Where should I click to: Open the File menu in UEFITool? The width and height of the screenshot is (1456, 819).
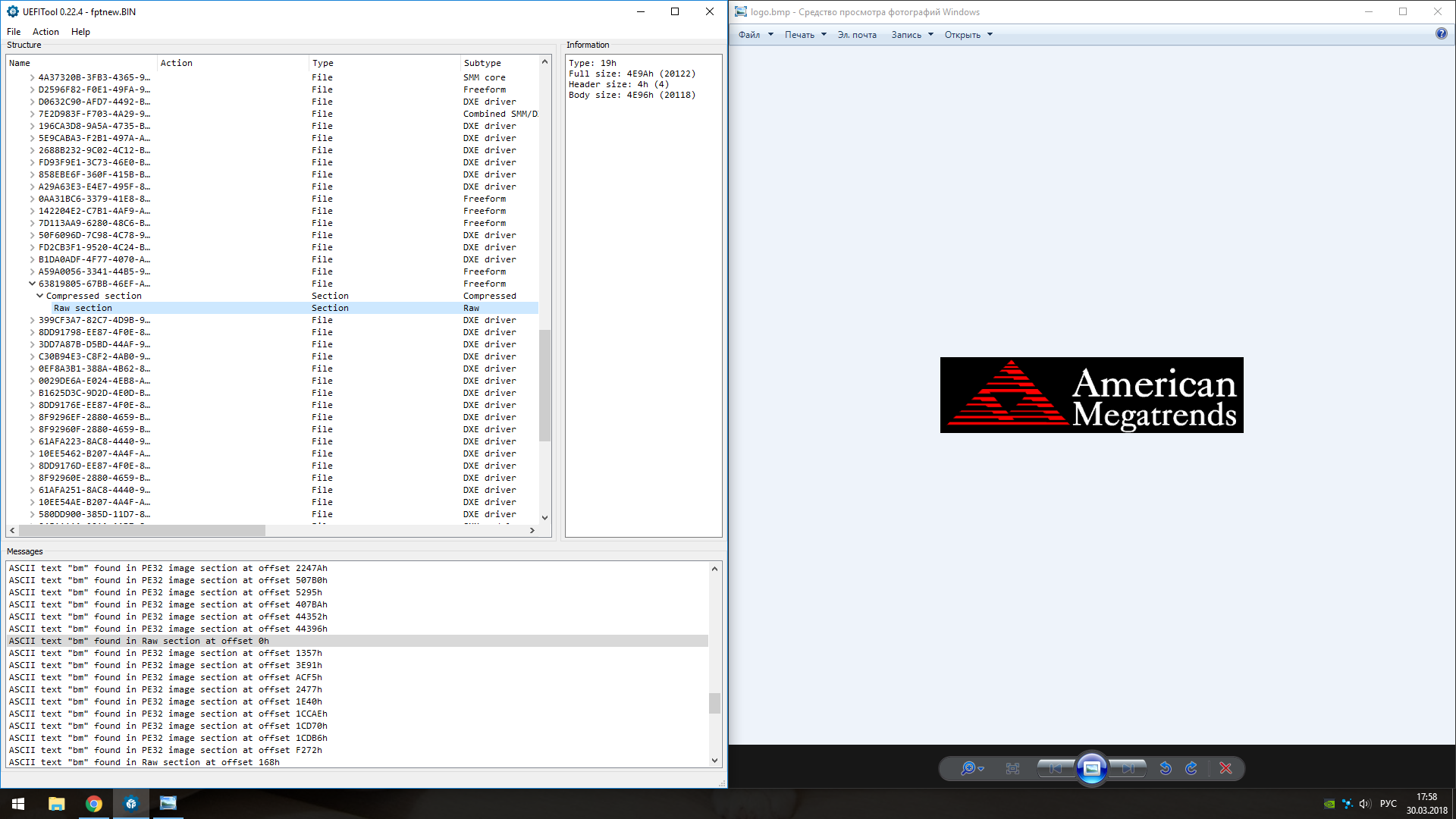coord(14,32)
